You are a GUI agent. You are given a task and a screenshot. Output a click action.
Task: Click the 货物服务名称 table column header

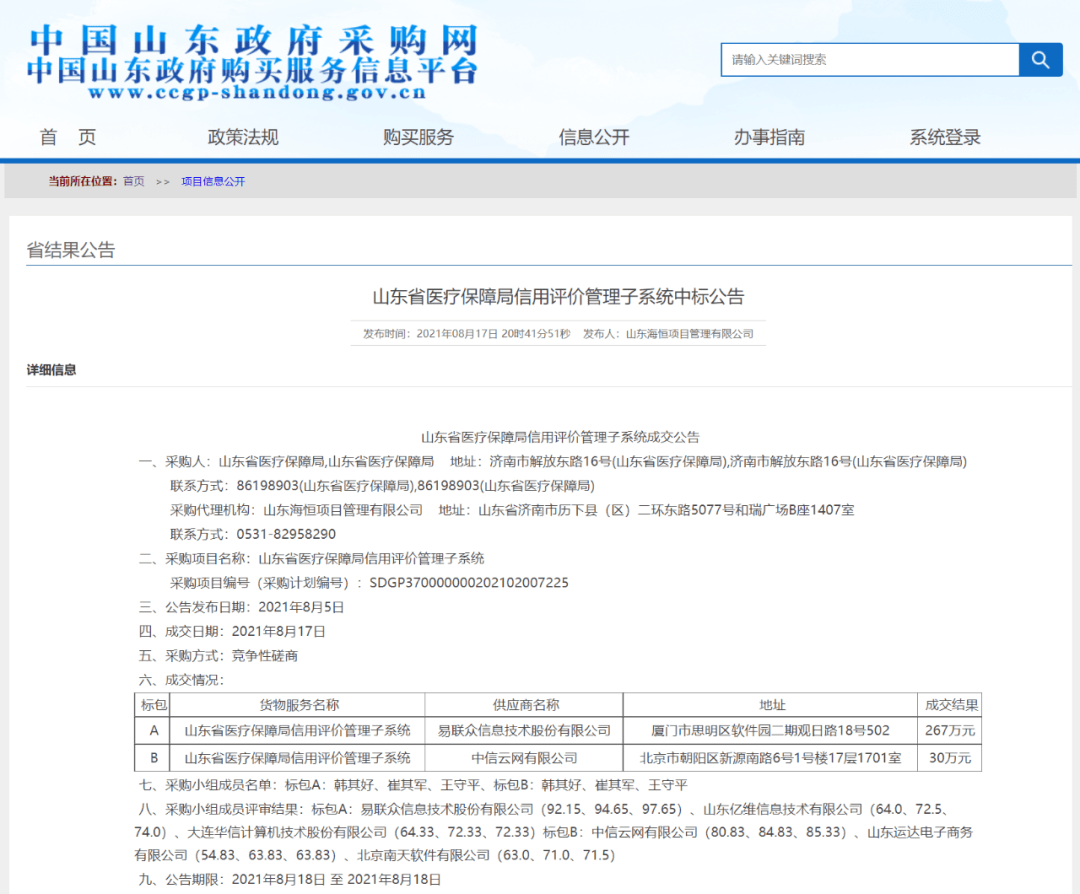click(x=298, y=705)
